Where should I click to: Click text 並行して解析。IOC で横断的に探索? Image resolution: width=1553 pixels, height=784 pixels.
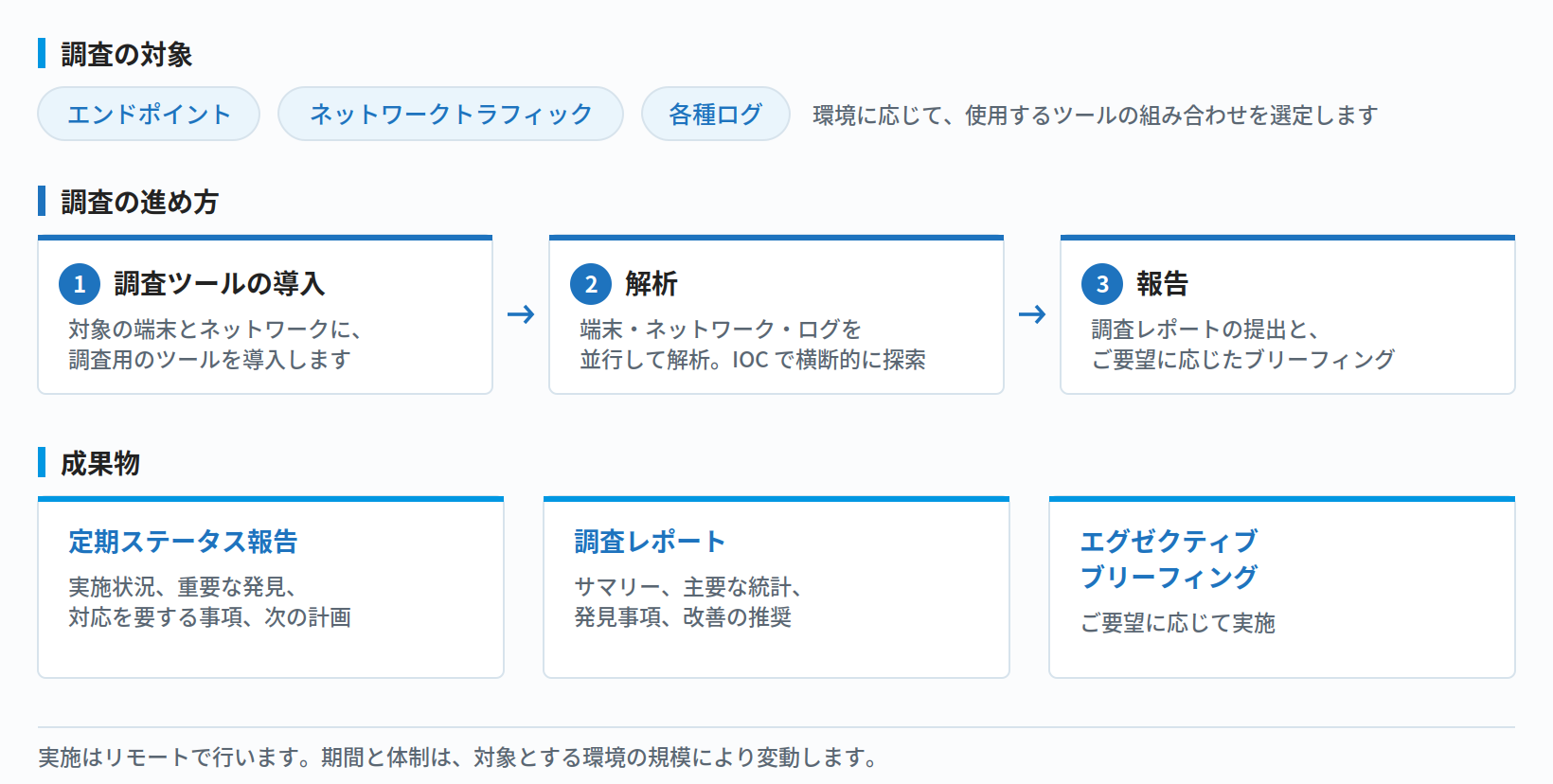pyautogui.click(x=753, y=360)
